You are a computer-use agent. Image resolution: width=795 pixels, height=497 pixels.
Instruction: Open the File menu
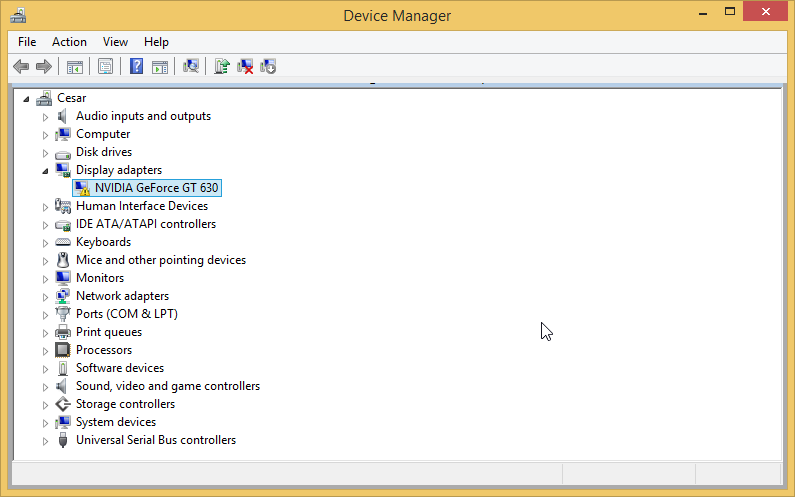[x=27, y=42]
